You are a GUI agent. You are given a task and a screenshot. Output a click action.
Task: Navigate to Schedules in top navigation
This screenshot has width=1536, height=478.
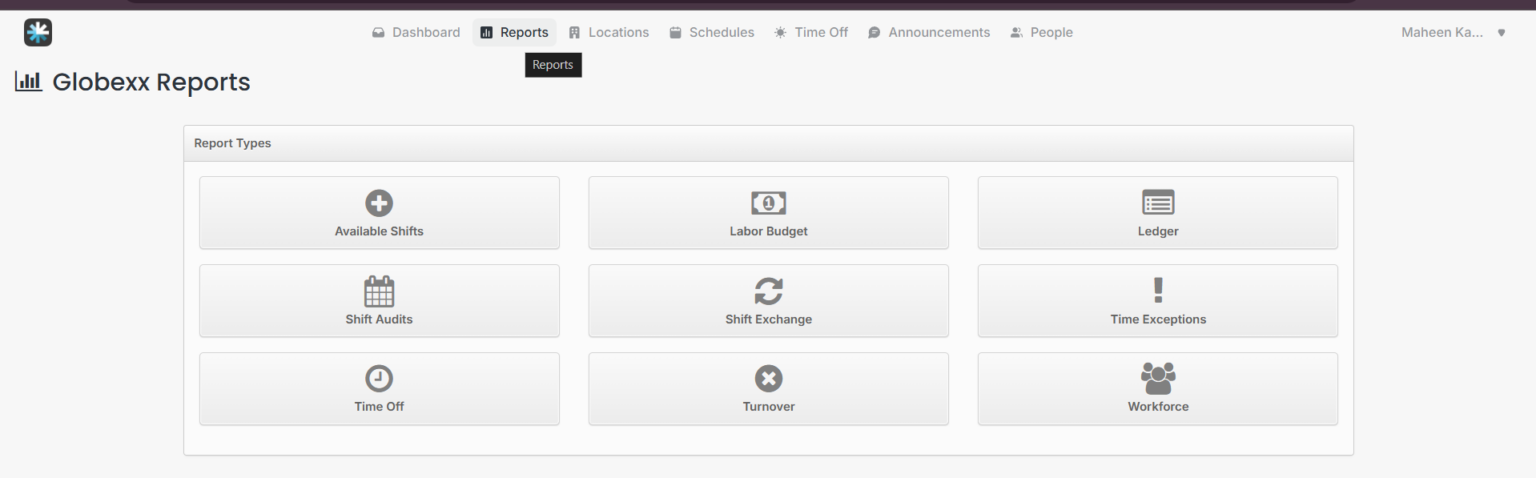click(x=711, y=32)
